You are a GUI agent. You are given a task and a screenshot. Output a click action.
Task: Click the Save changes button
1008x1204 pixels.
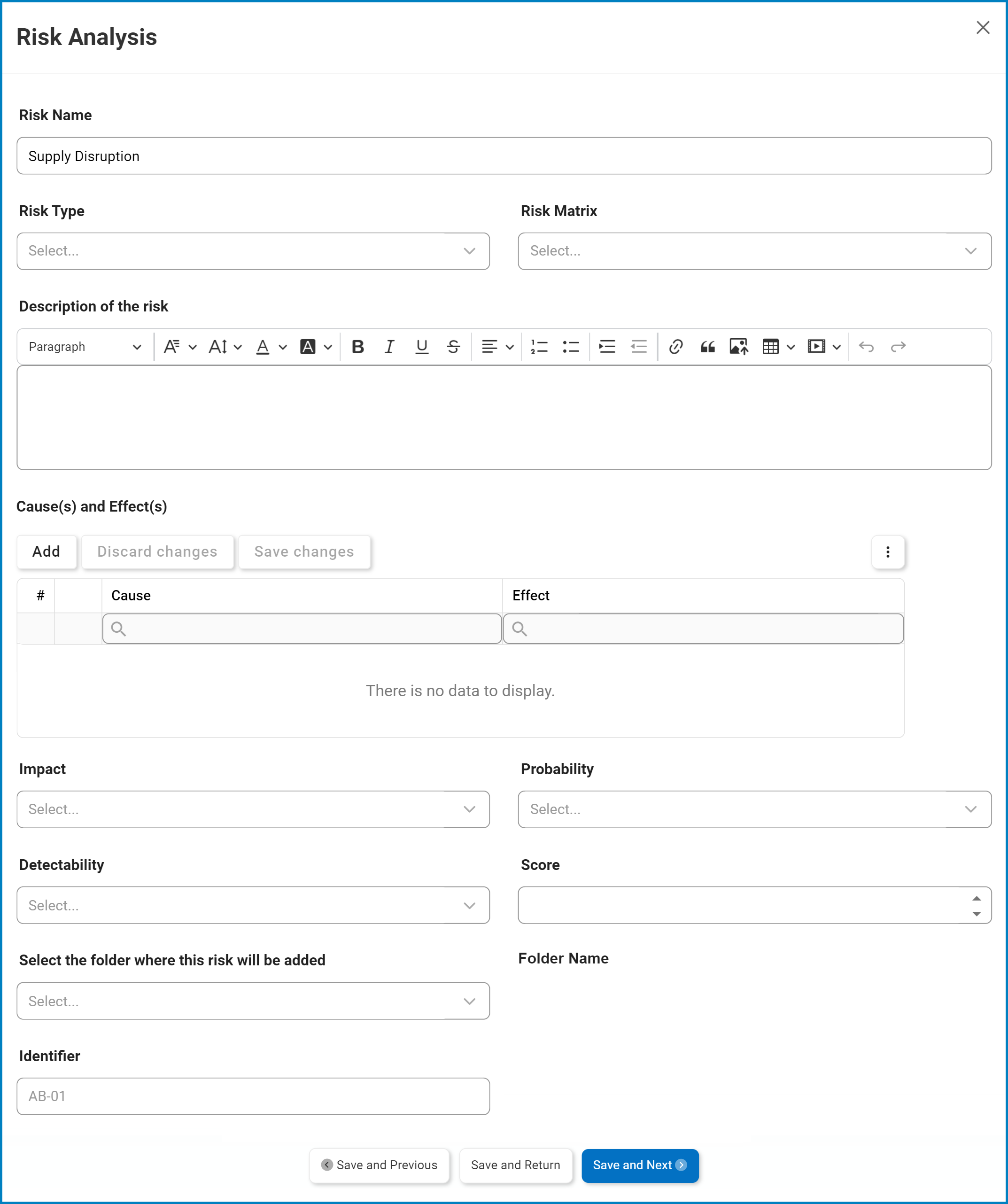304,552
